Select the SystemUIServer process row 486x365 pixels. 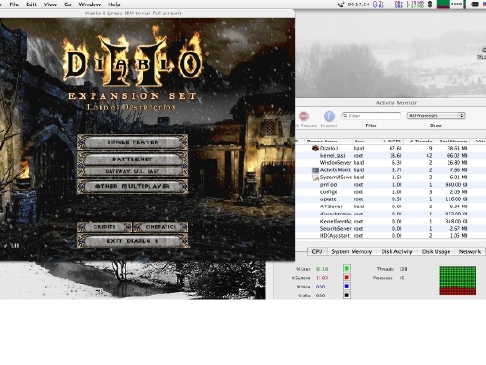[x=391, y=177]
